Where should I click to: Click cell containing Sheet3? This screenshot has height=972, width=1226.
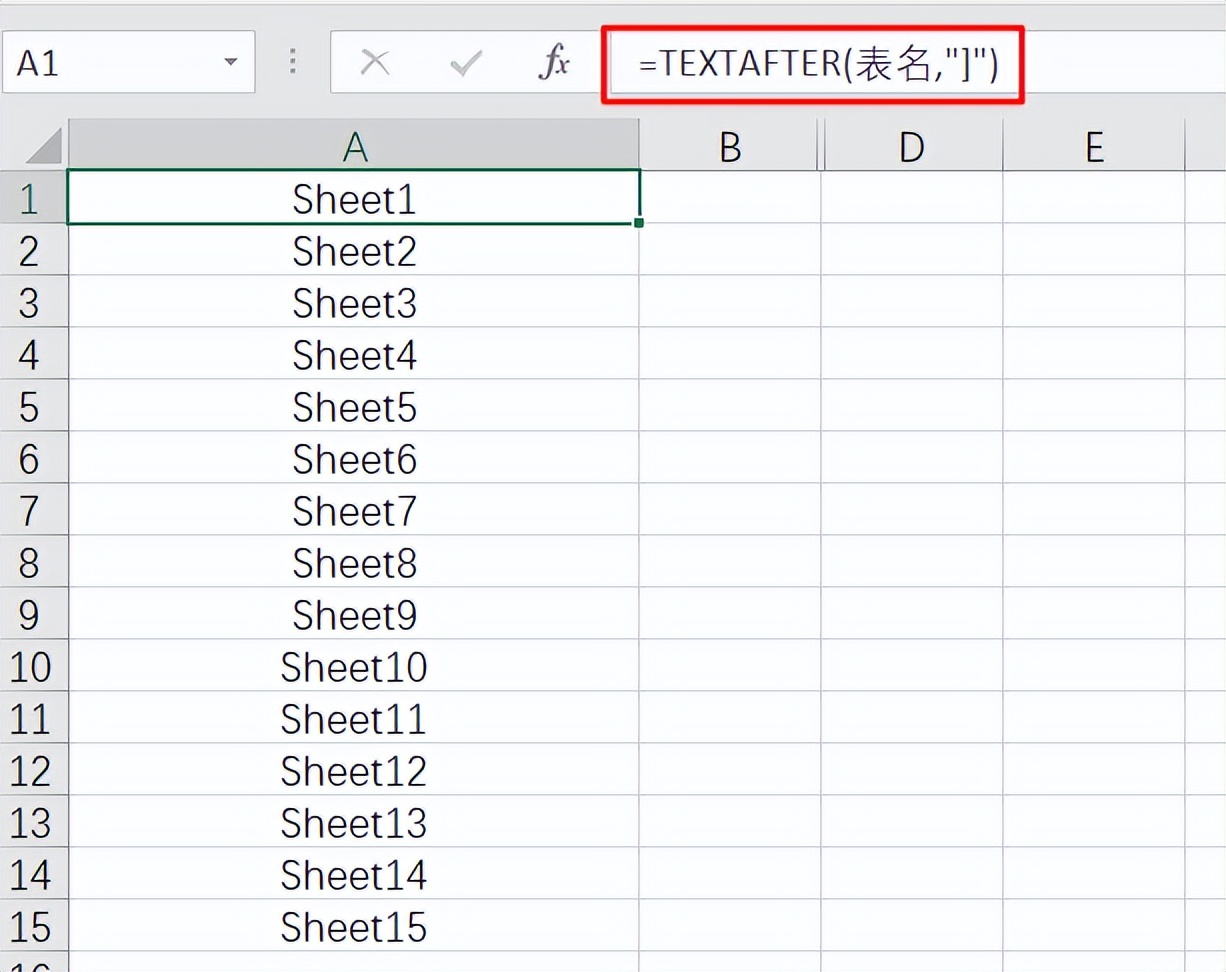tap(354, 302)
